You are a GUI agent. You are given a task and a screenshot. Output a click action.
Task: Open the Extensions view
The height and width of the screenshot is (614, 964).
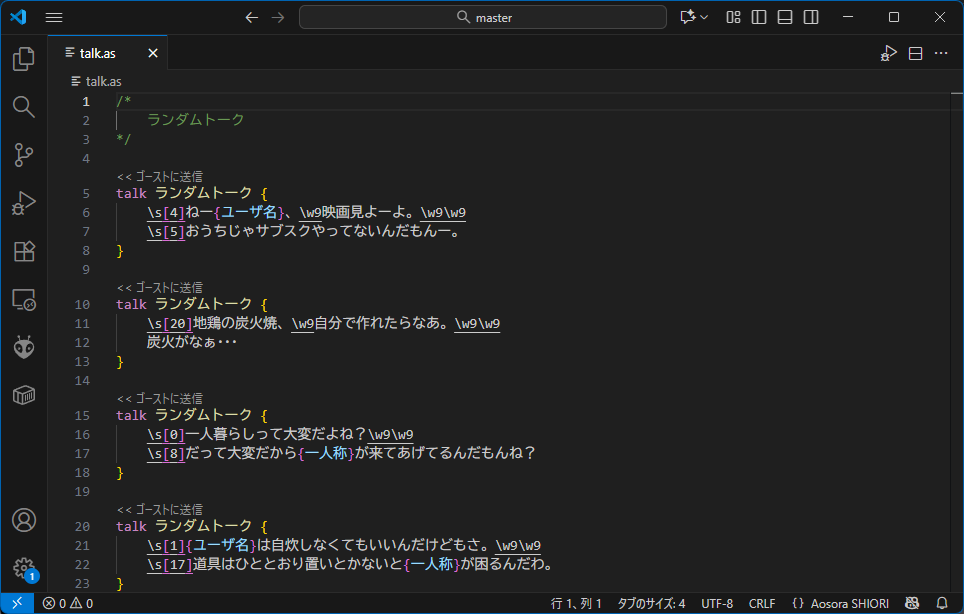[x=24, y=251]
